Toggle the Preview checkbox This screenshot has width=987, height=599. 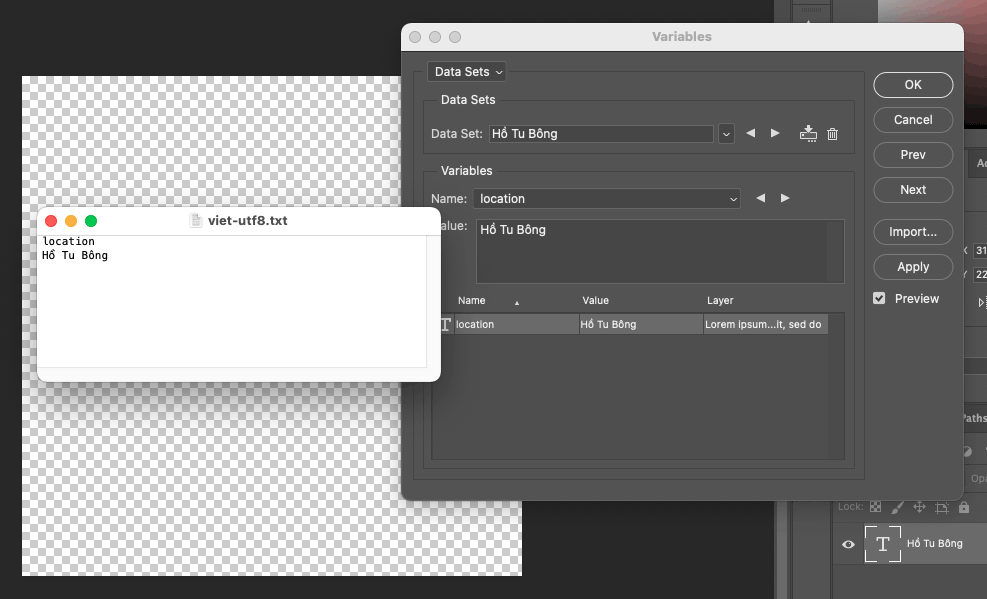(x=879, y=298)
